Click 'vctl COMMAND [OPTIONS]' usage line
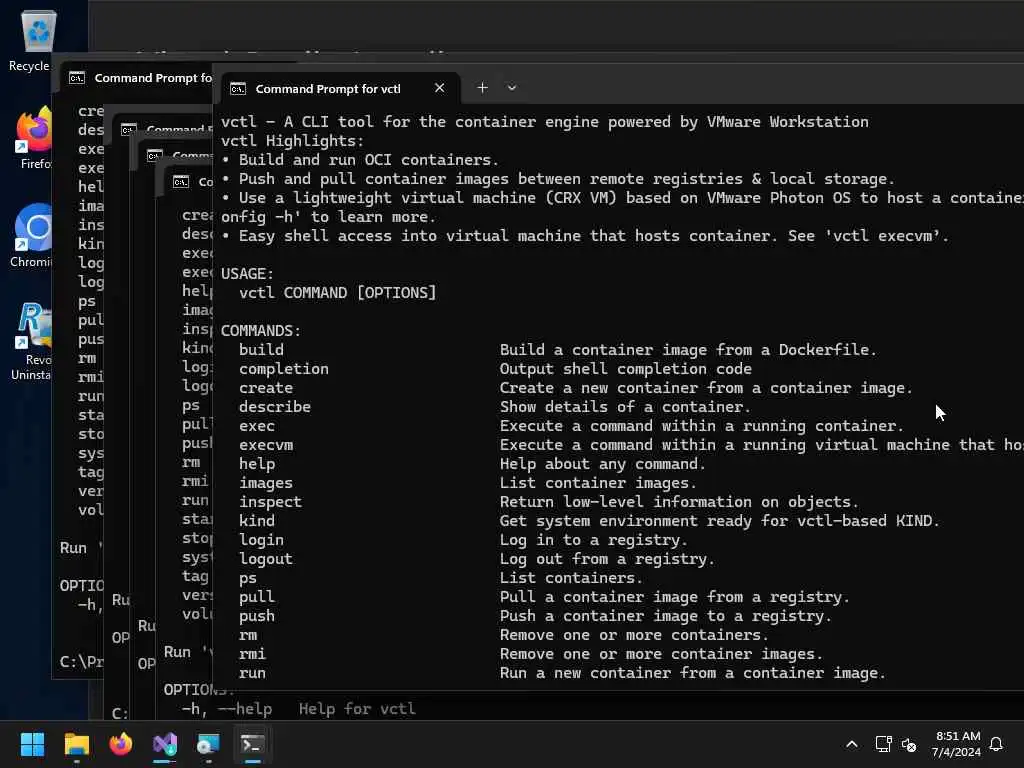This screenshot has height=768, width=1024. [x=338, y=293]
